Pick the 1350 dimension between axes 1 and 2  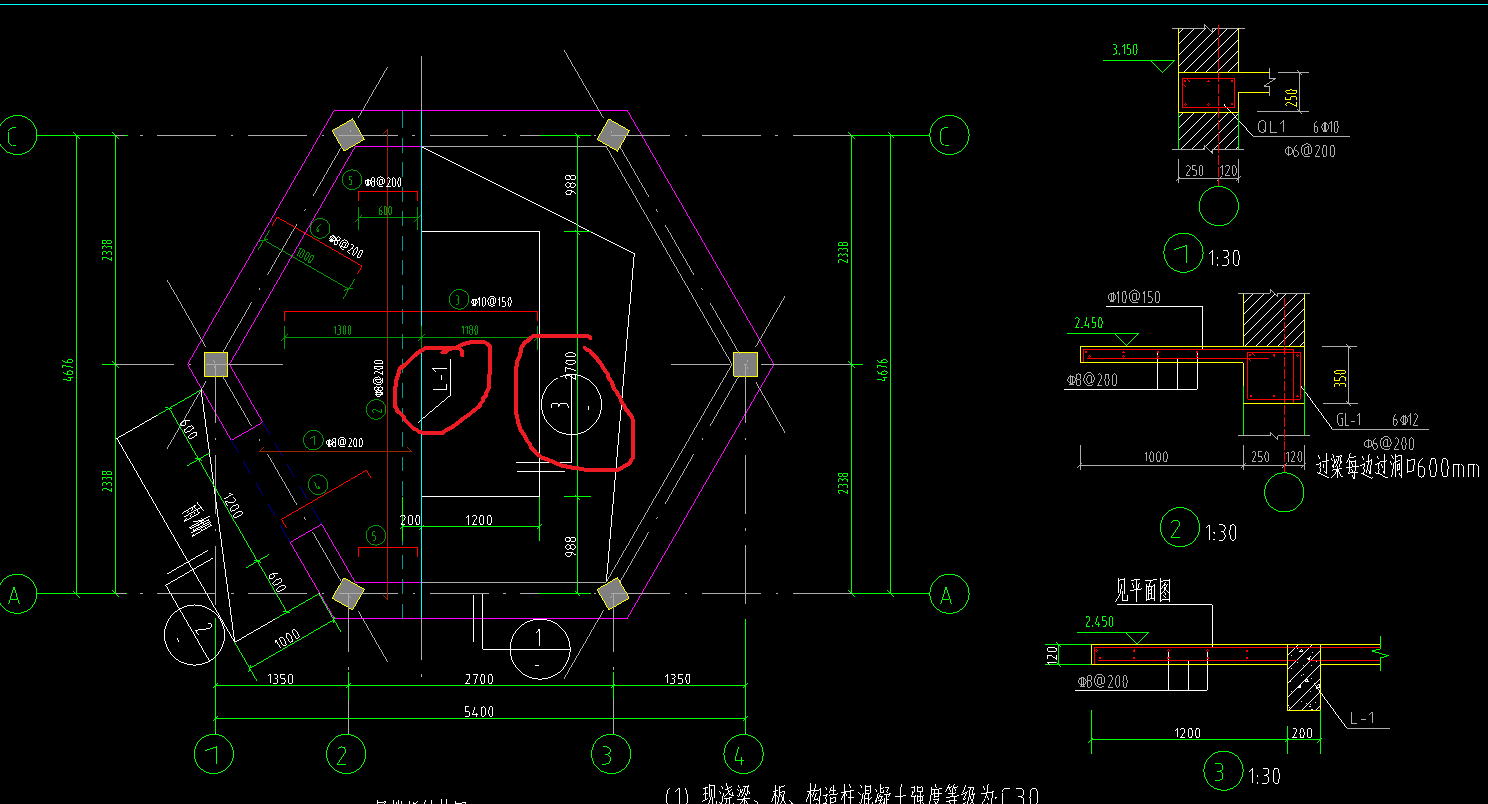(280, 680)
